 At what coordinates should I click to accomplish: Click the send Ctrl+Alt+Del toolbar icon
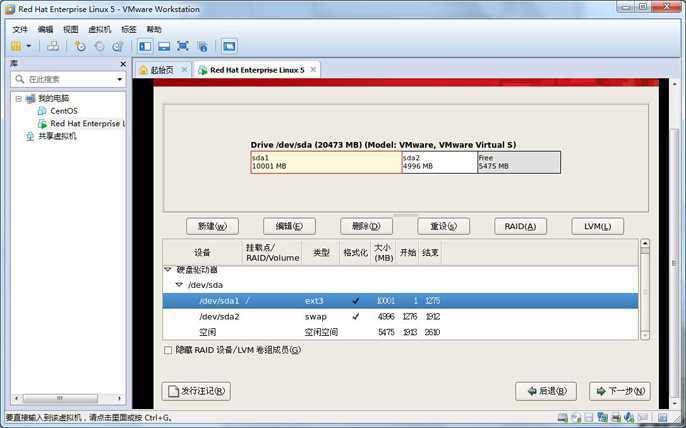(53, 46)
